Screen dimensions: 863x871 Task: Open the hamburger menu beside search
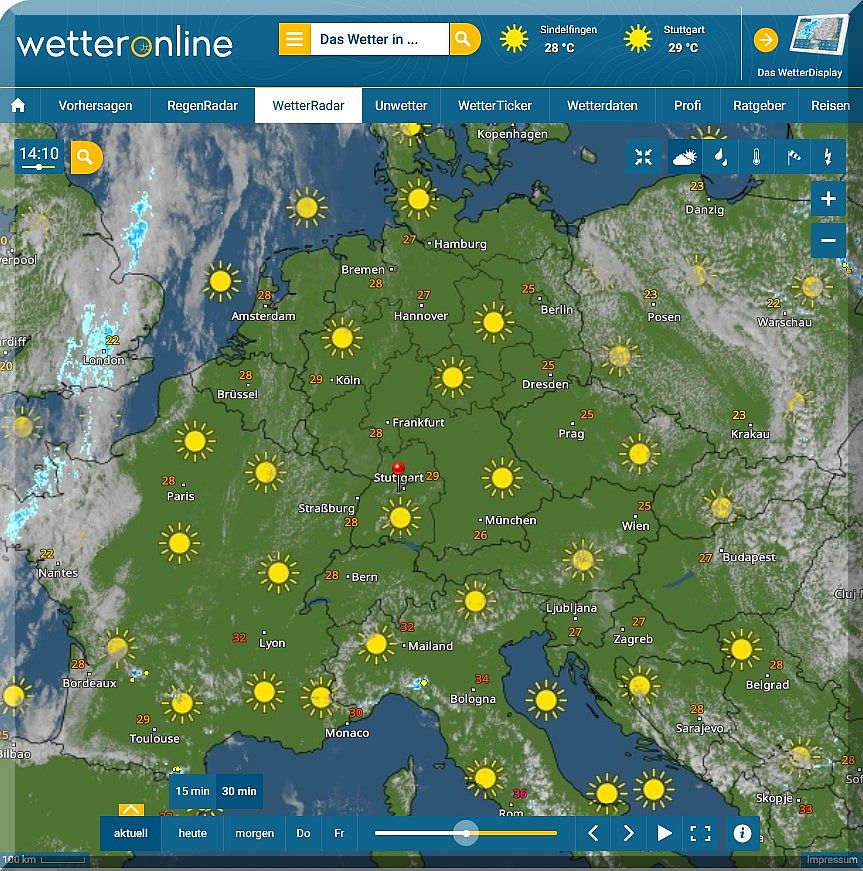294,40
